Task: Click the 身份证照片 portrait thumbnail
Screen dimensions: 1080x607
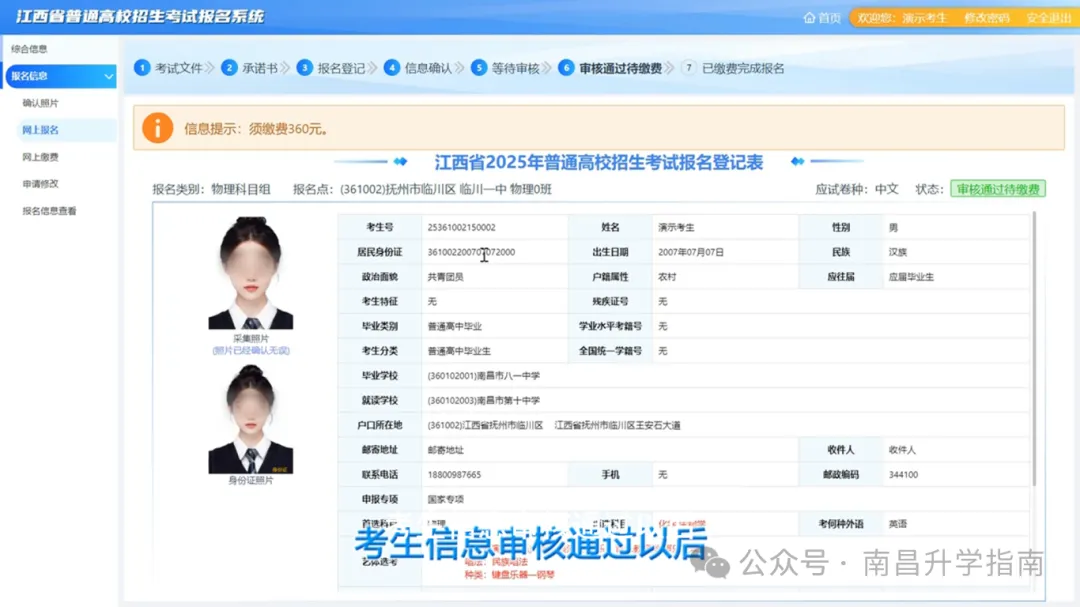Action: click(x=251, y=419)
